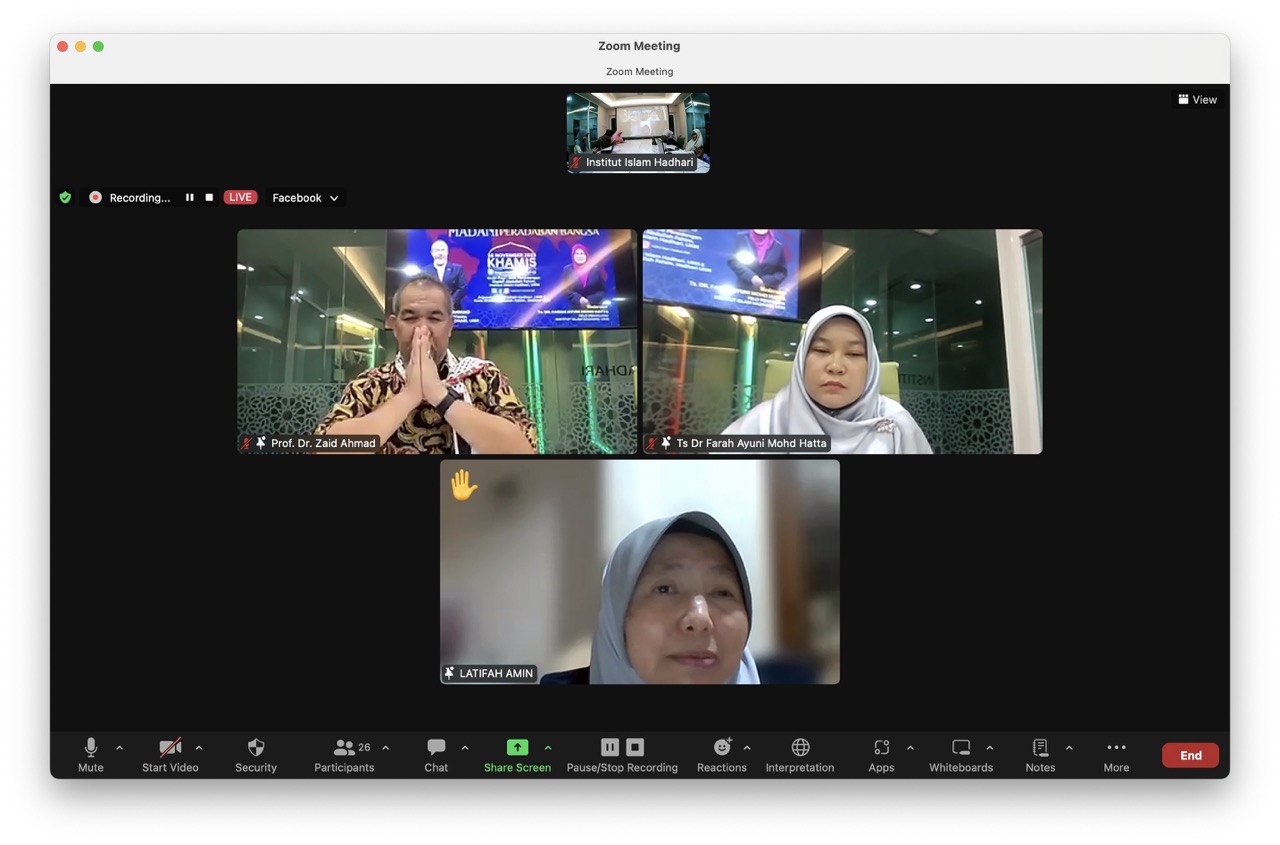1280x845 pixels.
Task: Expand audio options arrow beside Mute
Action: [x=119, y=748]
